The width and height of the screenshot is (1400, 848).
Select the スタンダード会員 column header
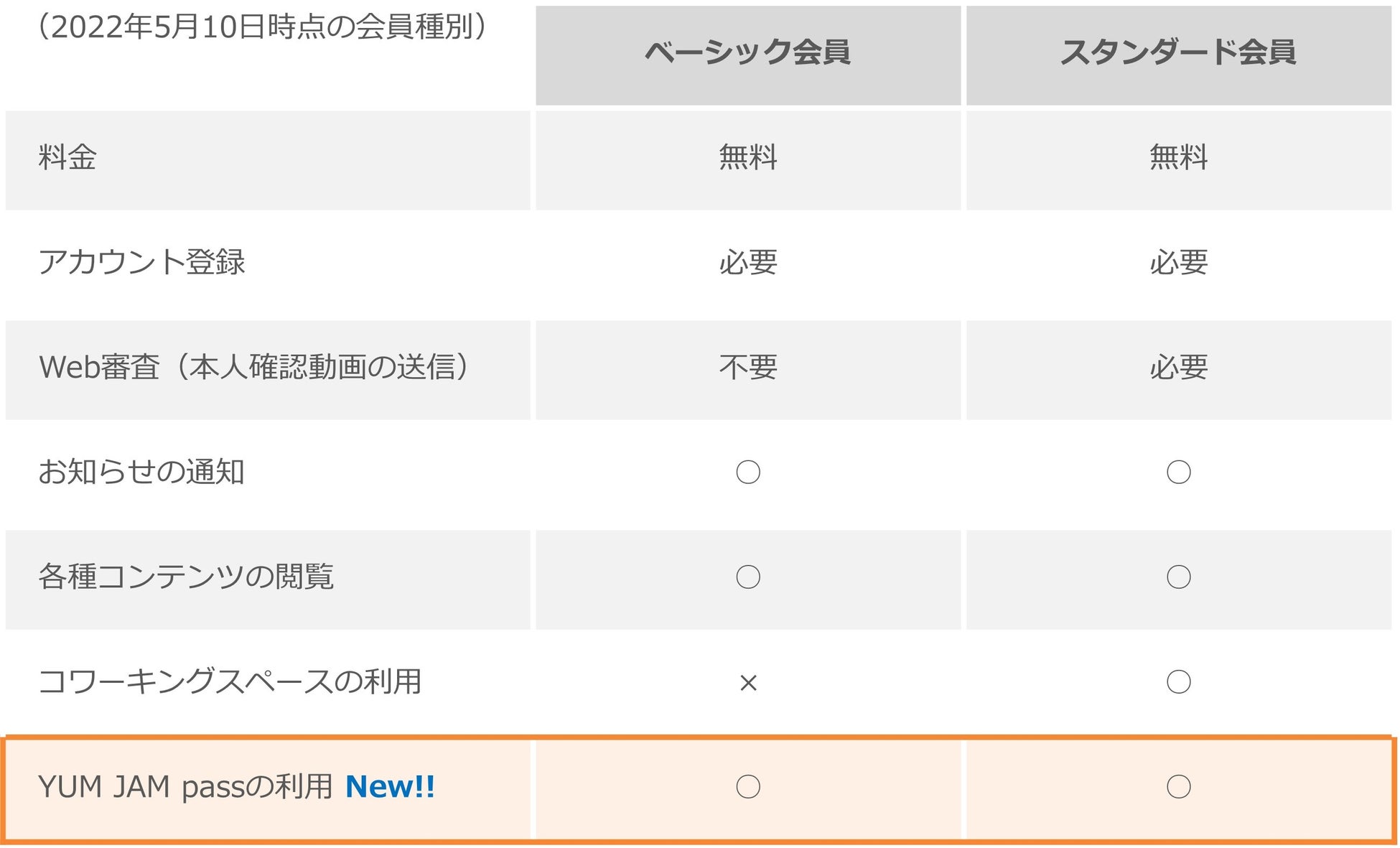point(1178,52)
